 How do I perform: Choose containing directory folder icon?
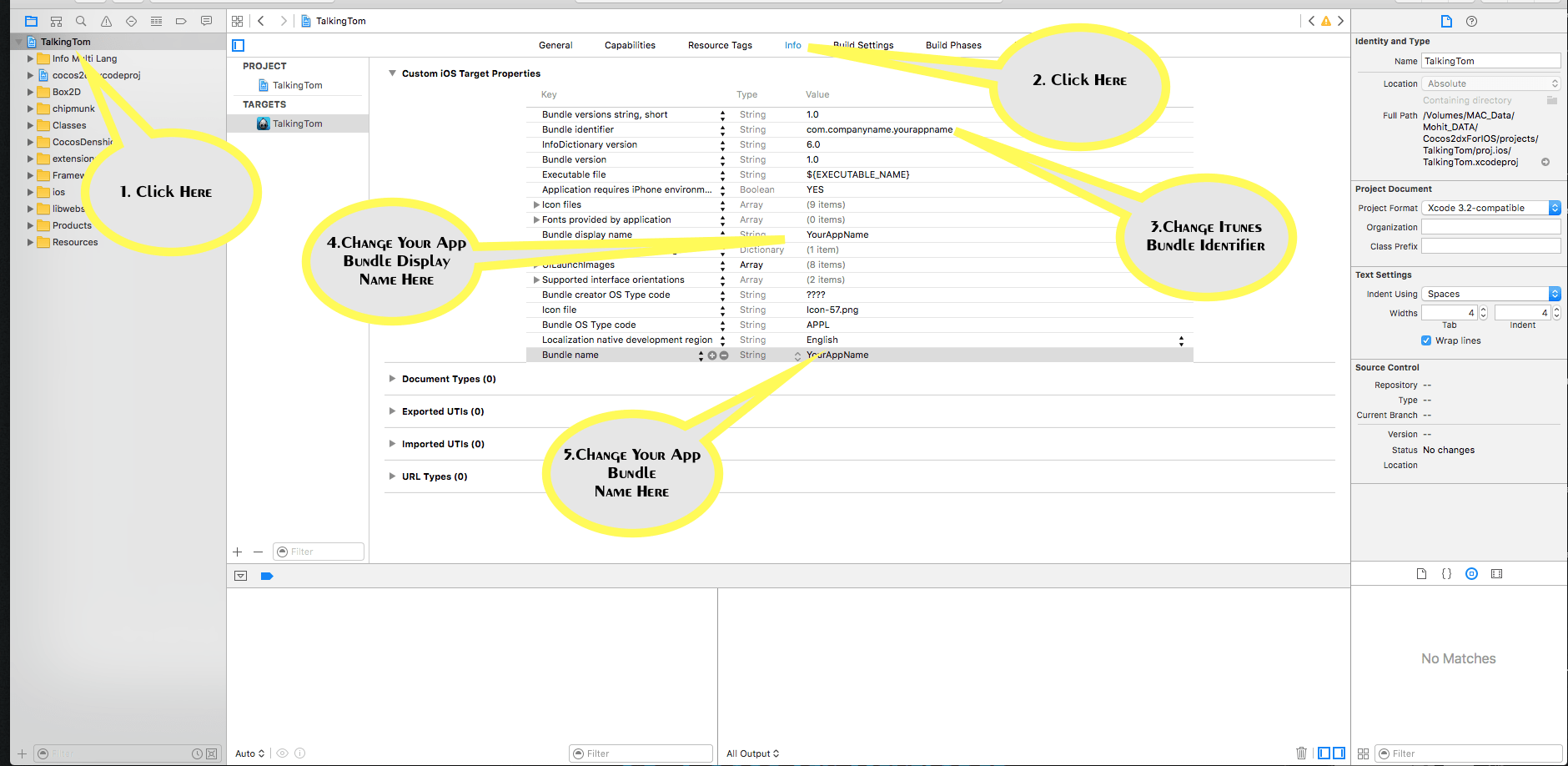[x=1551, y=100]
